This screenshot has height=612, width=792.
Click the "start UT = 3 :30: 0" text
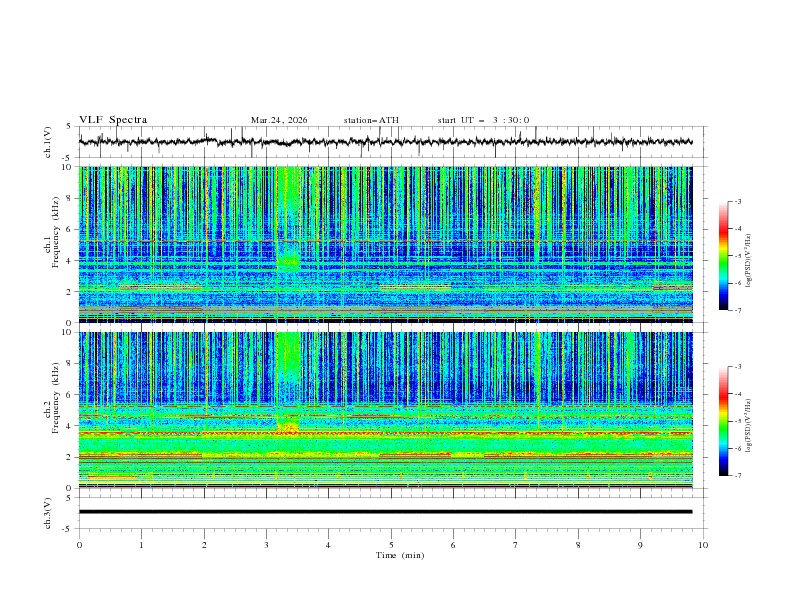pos(483,120)
